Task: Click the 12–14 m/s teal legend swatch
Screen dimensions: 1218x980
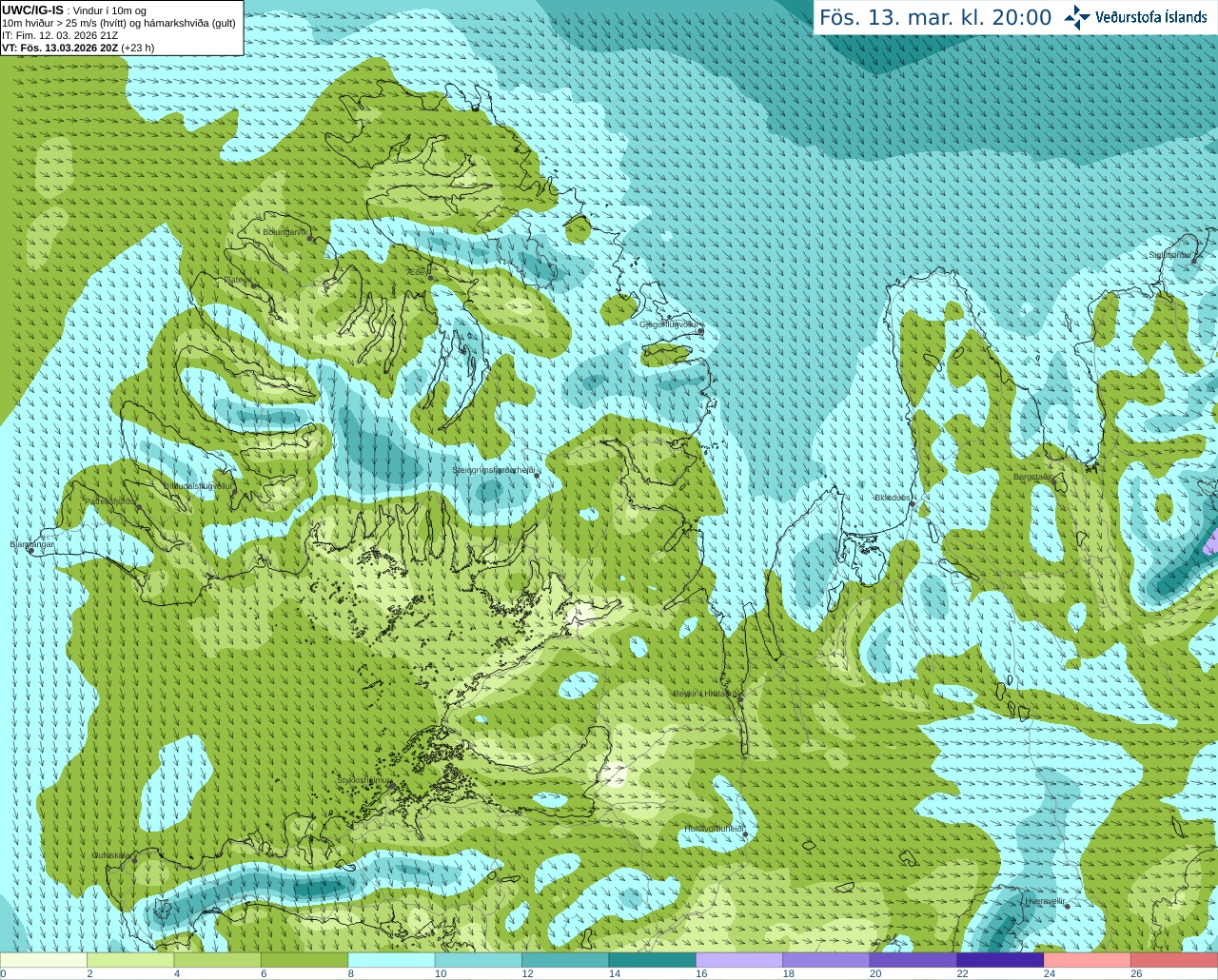Action: (x=565, y=960)
